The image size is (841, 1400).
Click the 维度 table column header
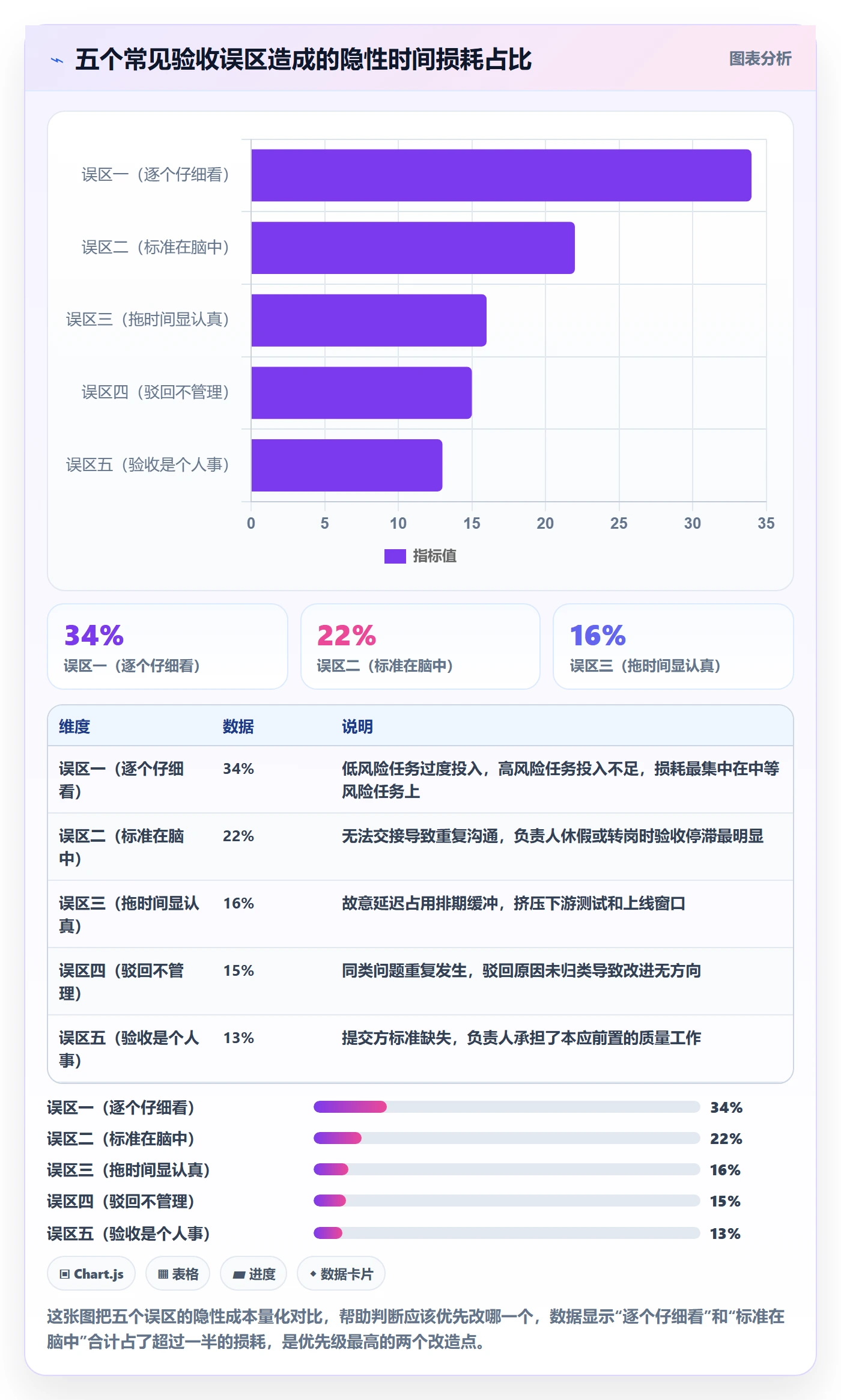(74, 726)
